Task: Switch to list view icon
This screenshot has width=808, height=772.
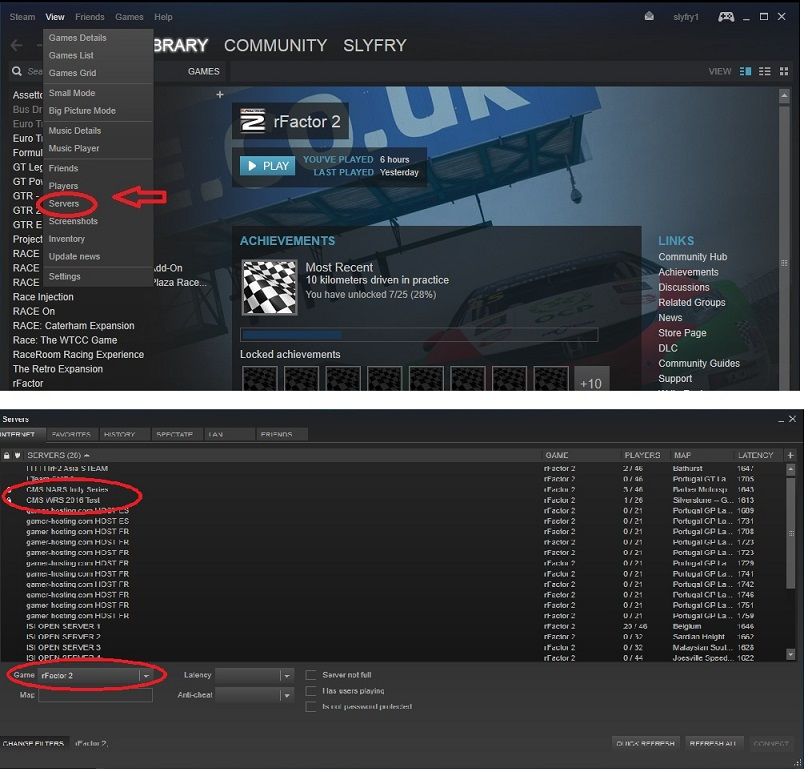Action: [765, 71]
